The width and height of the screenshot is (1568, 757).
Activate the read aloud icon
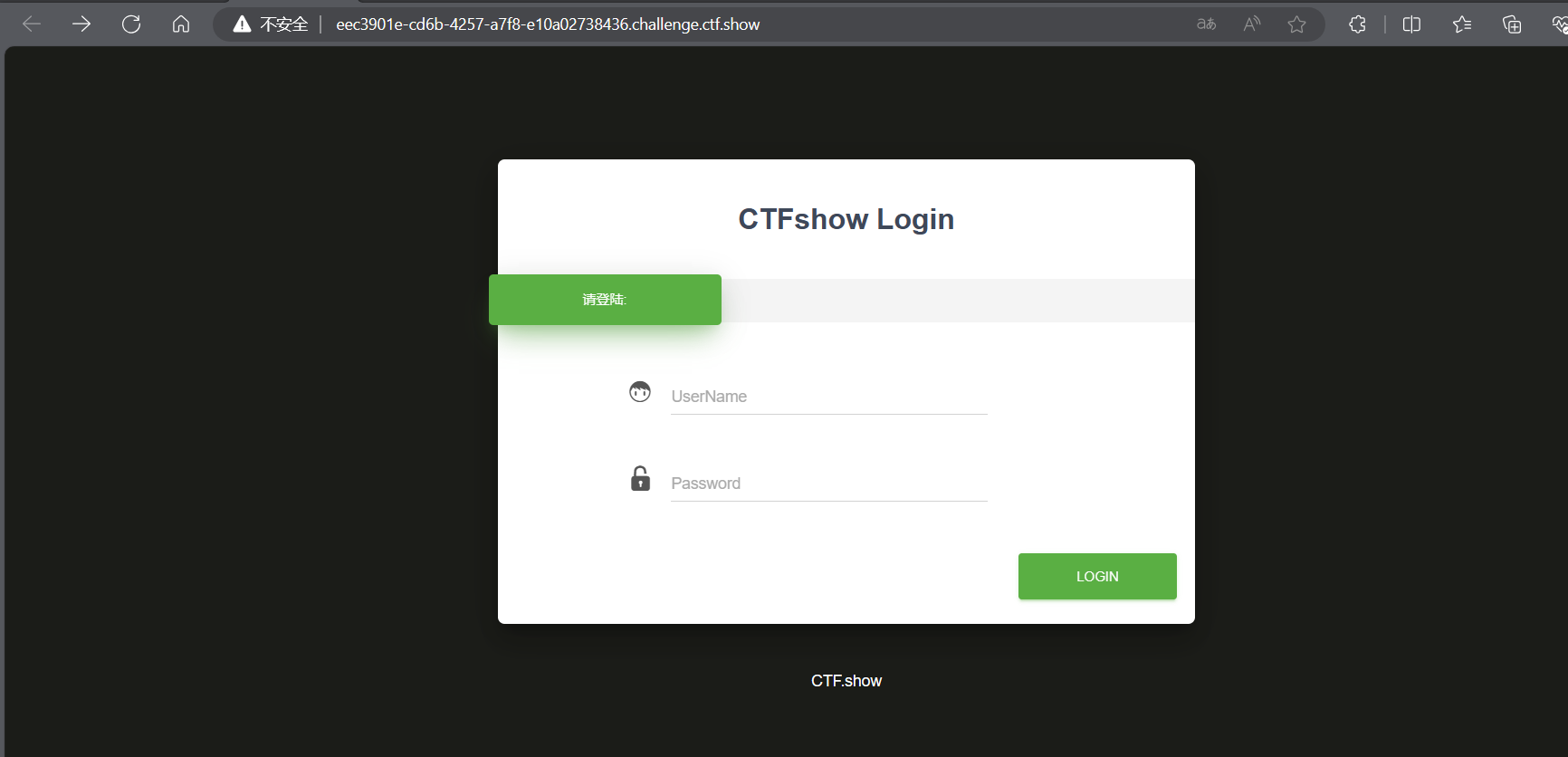[x=1252, y=24]
